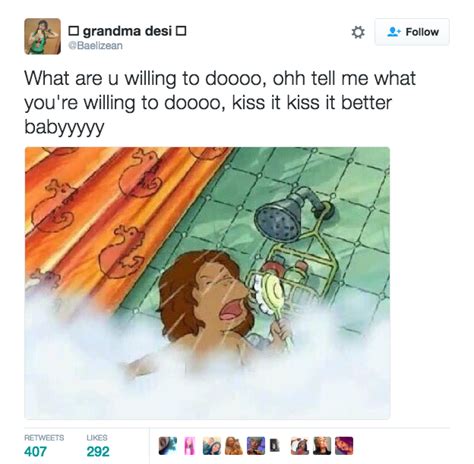Open the gear settings icon

pos(358,32)
